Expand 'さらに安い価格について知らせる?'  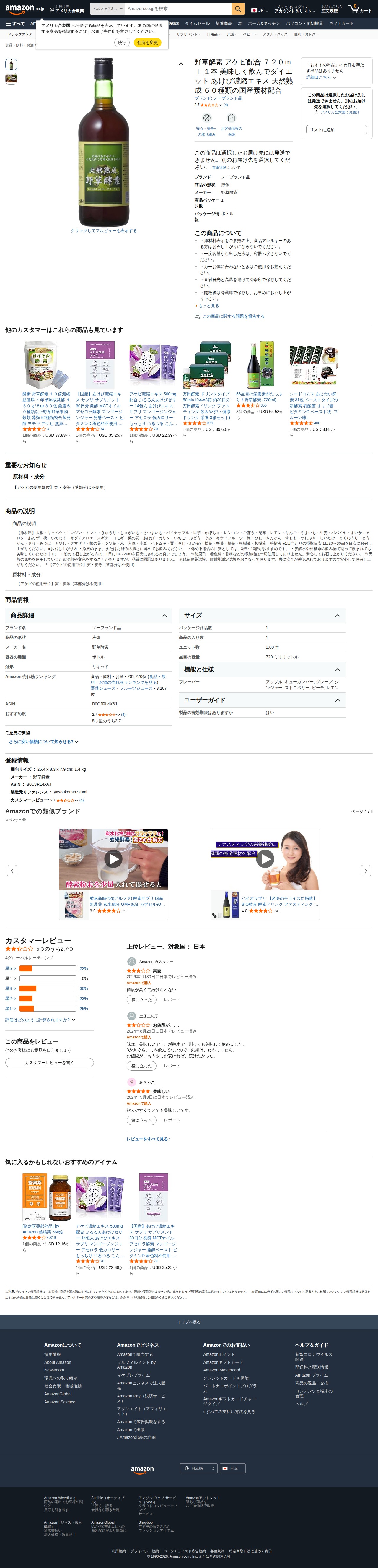(43, 741)
